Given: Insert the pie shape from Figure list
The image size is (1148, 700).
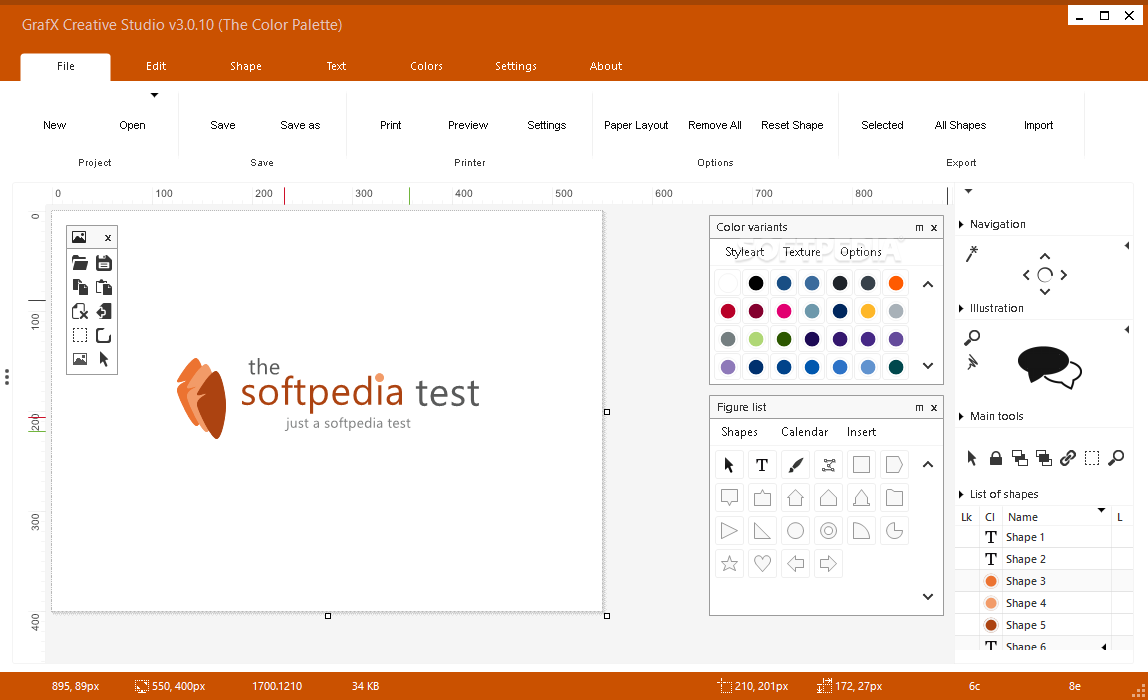Looking at the screenshot, I should pos(895,531).
